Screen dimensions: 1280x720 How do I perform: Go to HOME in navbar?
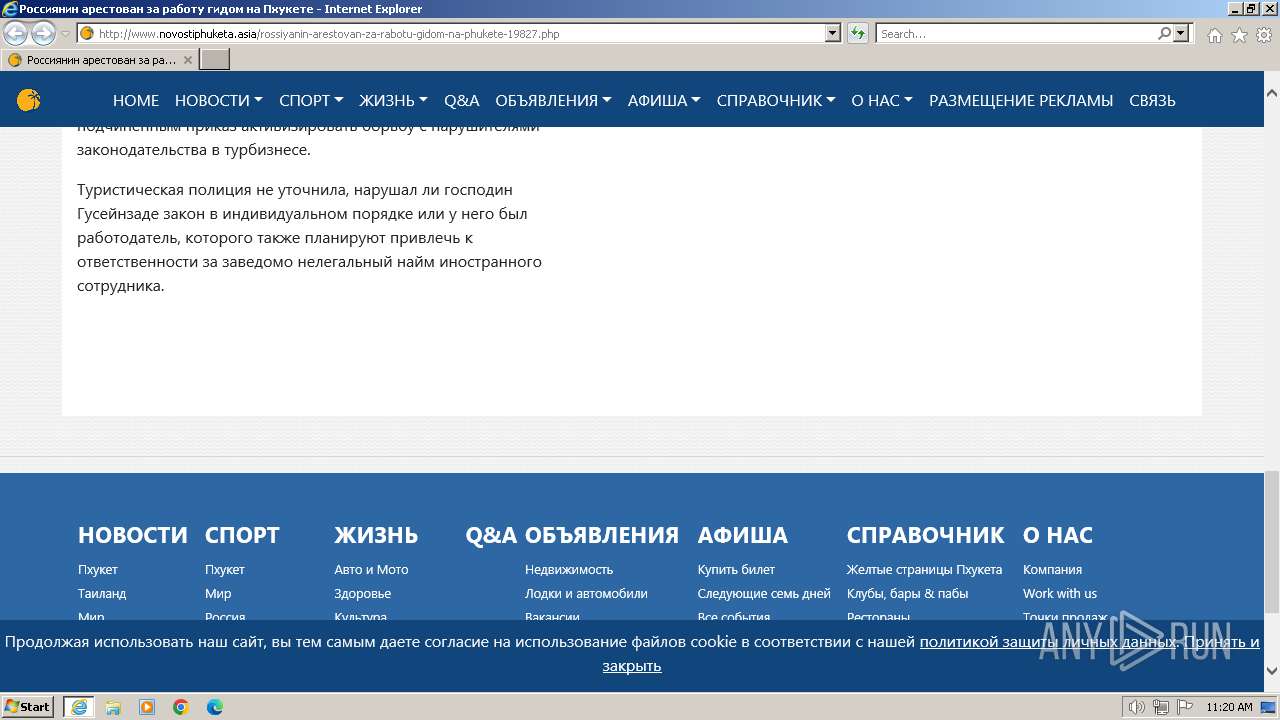136,100
